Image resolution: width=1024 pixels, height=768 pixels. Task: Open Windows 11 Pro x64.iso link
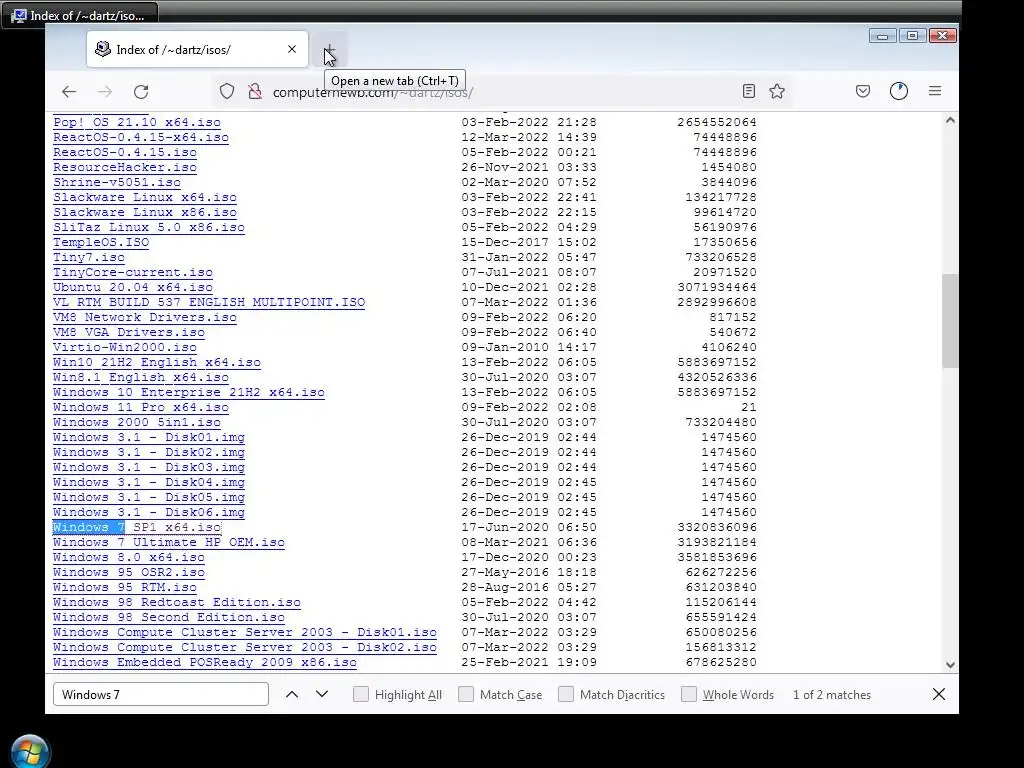click(x=141, y=408)
